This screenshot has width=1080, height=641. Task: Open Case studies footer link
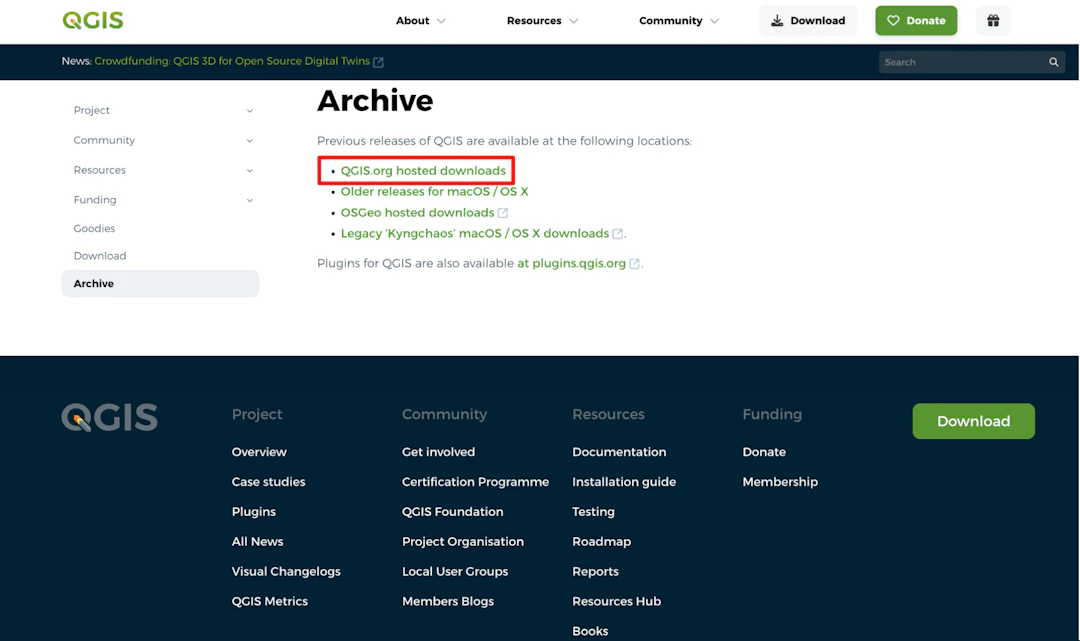(x=268, y=481)
